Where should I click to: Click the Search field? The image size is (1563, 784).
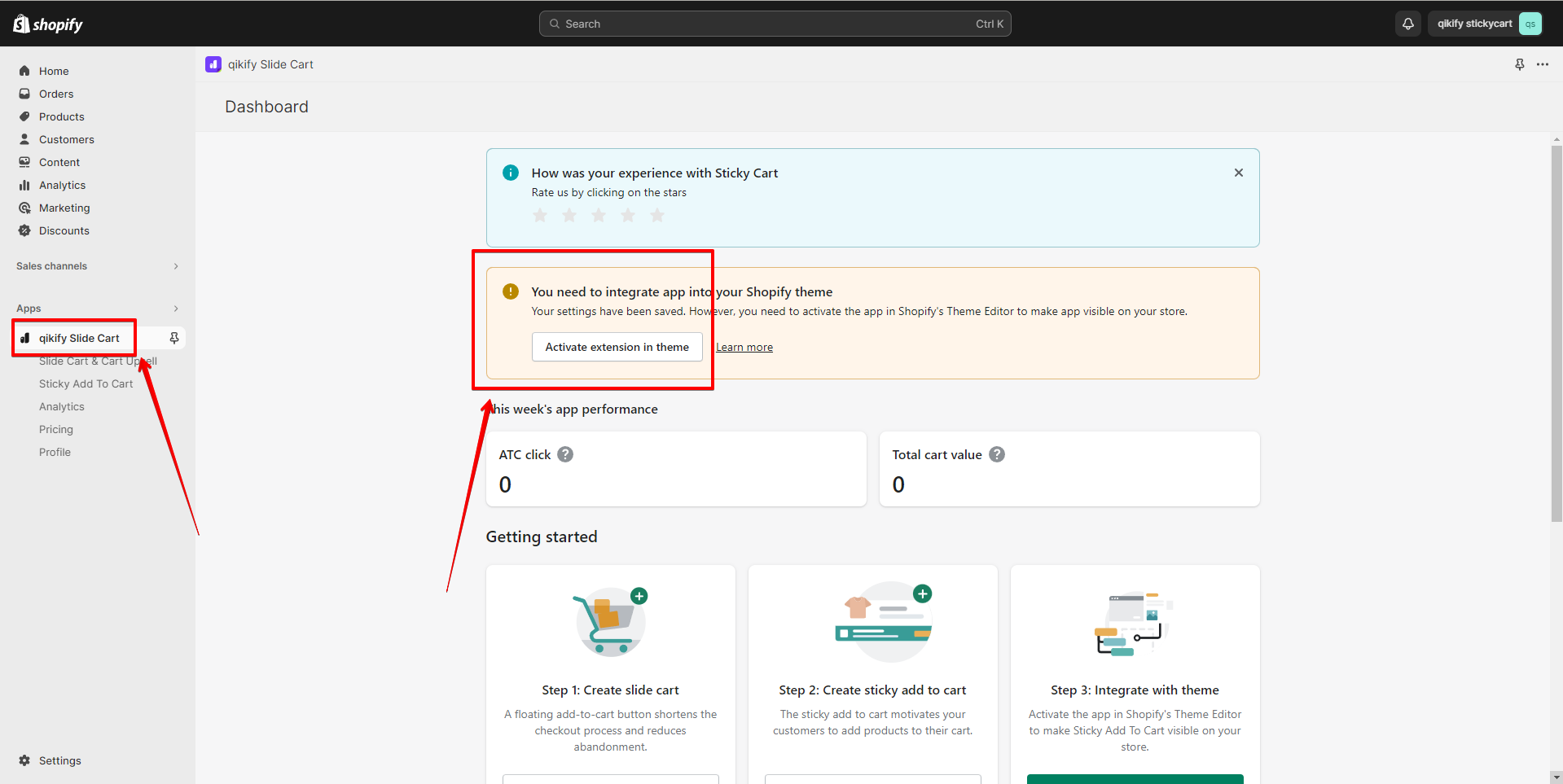[x=775, y=24]
